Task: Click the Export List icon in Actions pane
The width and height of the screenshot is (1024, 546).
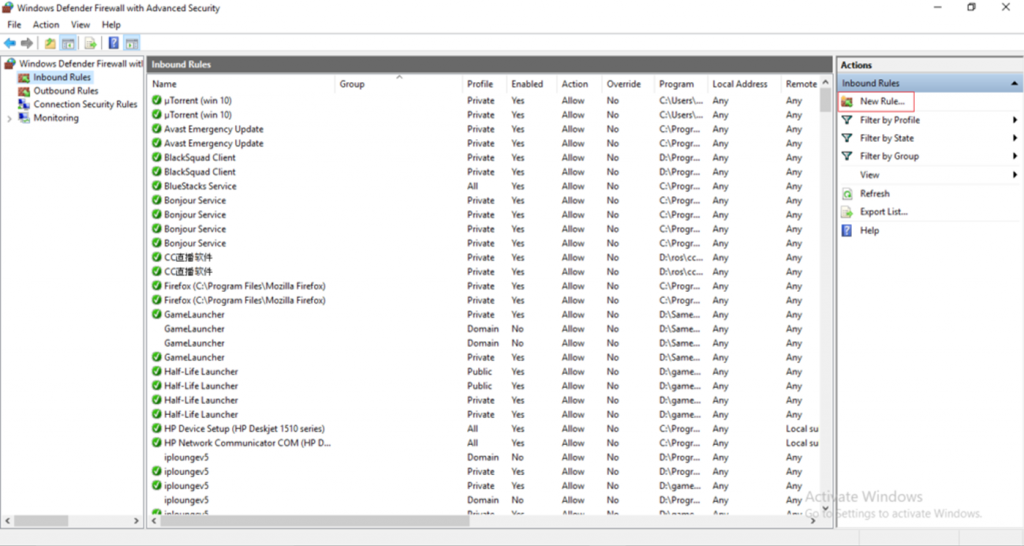Action: (x=847, y=212)
